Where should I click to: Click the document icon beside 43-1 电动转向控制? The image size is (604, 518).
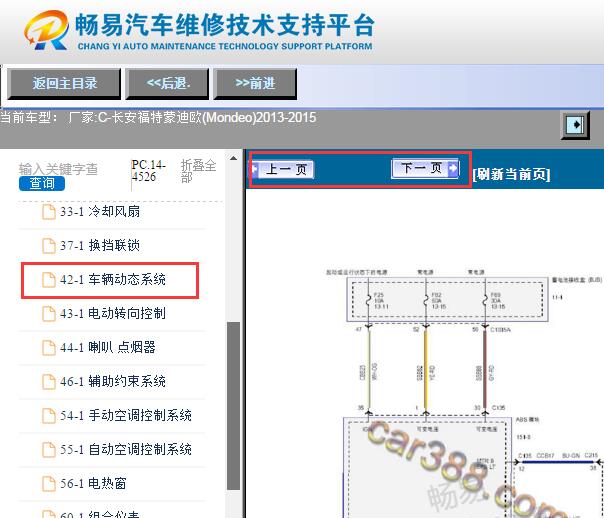tap(49, 313)
